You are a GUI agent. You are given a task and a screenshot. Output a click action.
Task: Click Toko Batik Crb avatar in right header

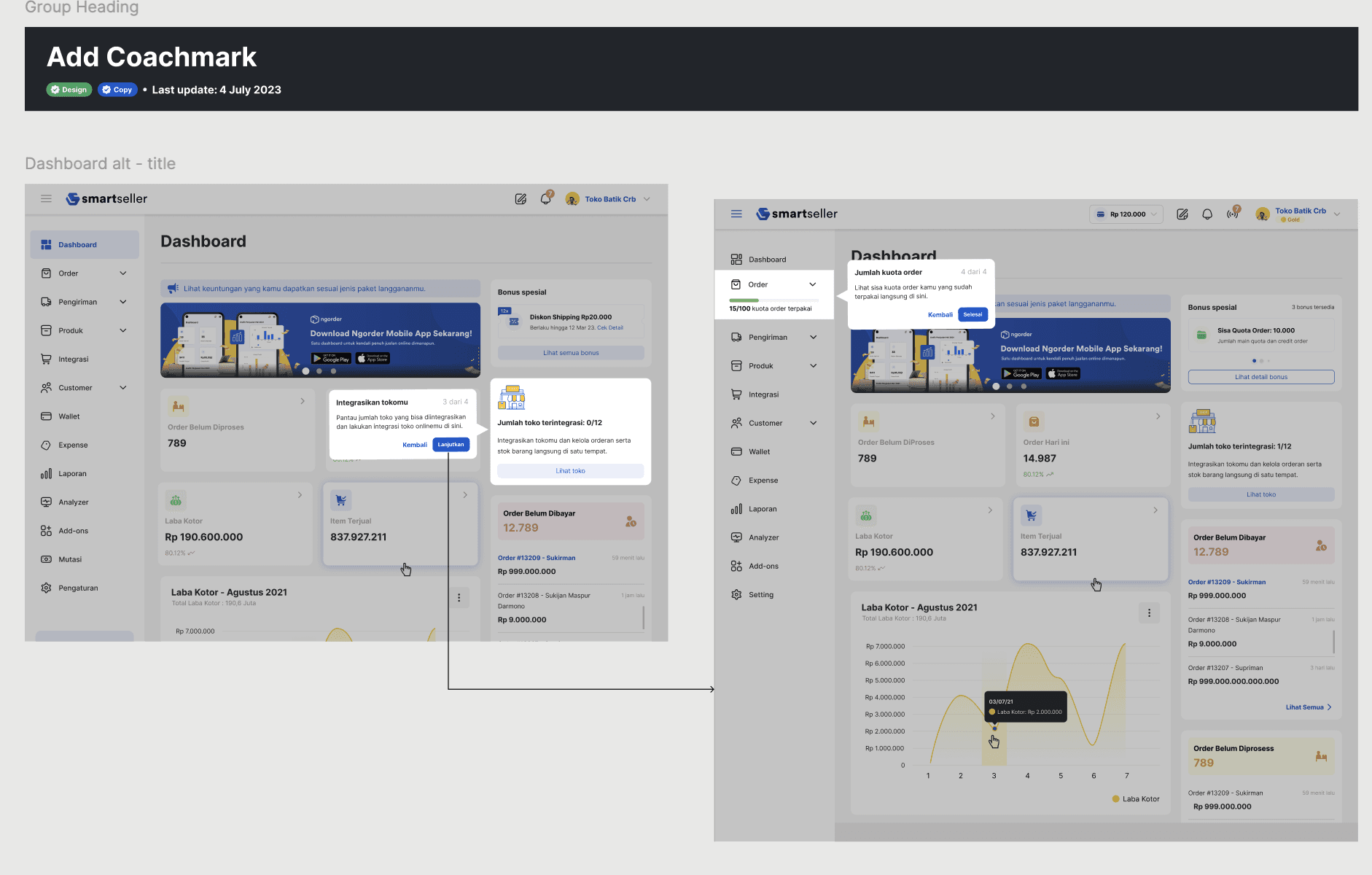(x=1263, y=214)
